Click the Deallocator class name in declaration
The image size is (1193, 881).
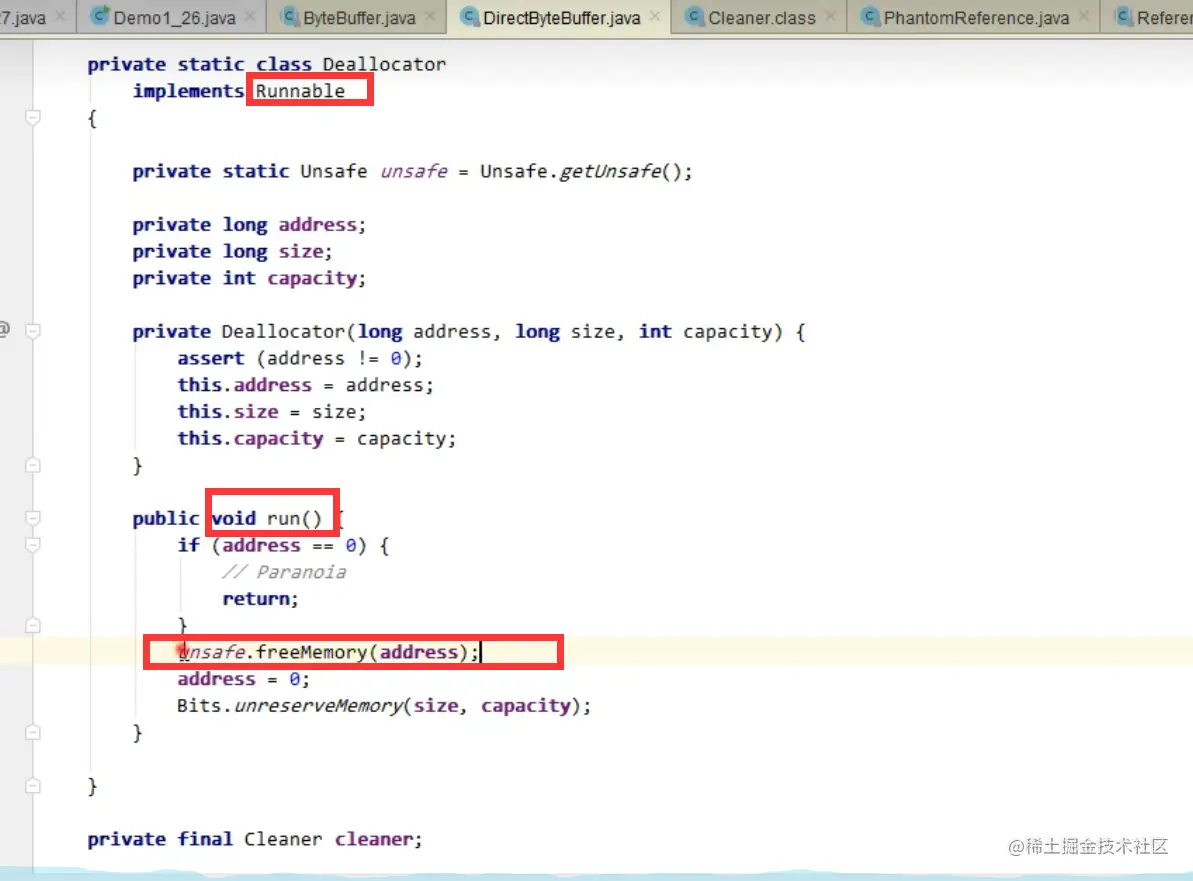tap(384, 64)
